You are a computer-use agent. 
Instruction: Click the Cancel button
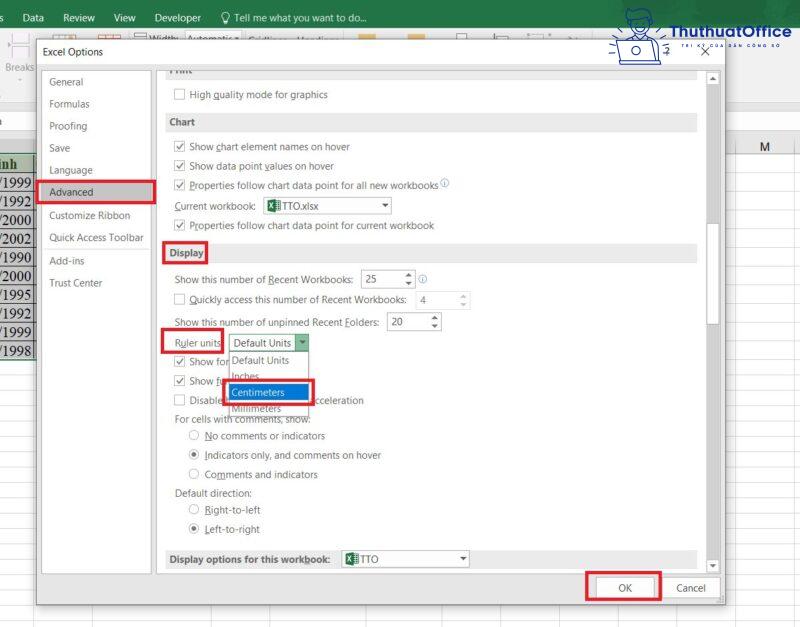[x=692, y=588]
